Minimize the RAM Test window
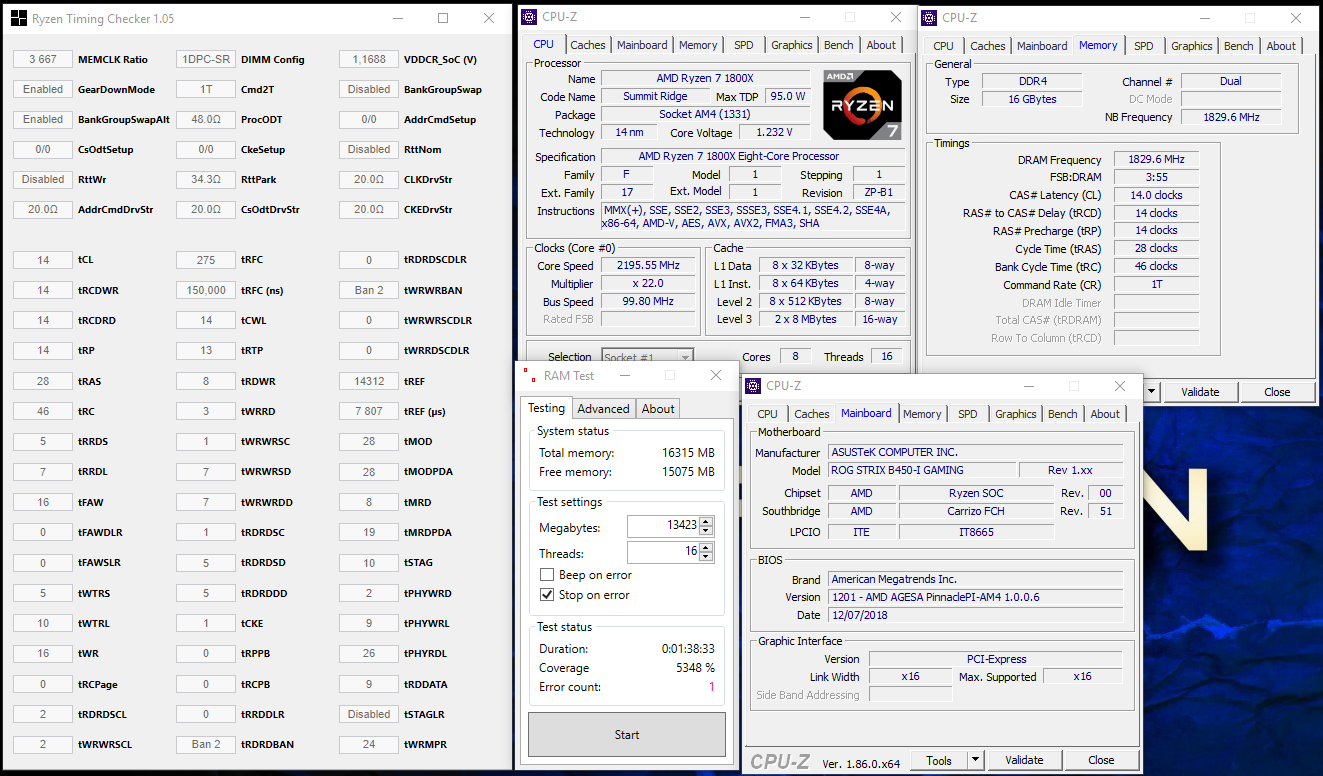Image resolution: width=1323 pixels, height=776 pixels. click(625, 375)
